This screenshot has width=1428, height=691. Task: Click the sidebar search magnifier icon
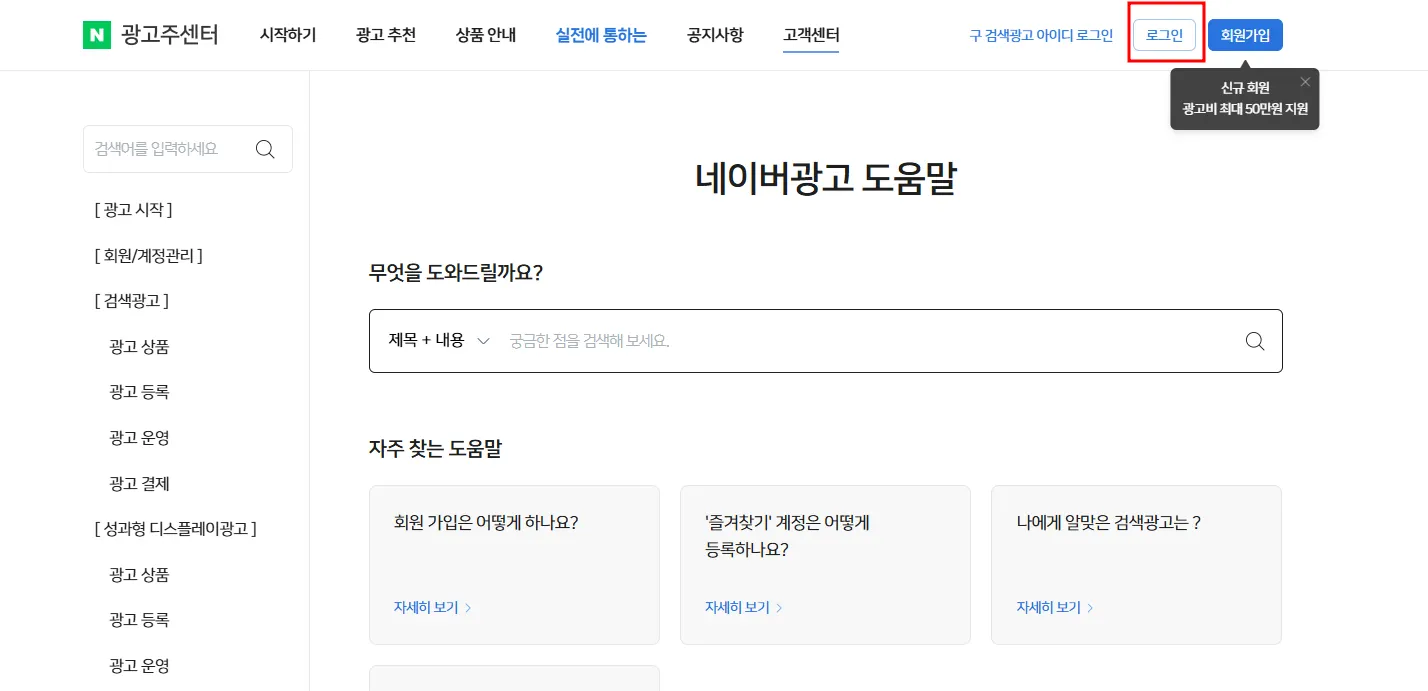[x=265, y=149]
